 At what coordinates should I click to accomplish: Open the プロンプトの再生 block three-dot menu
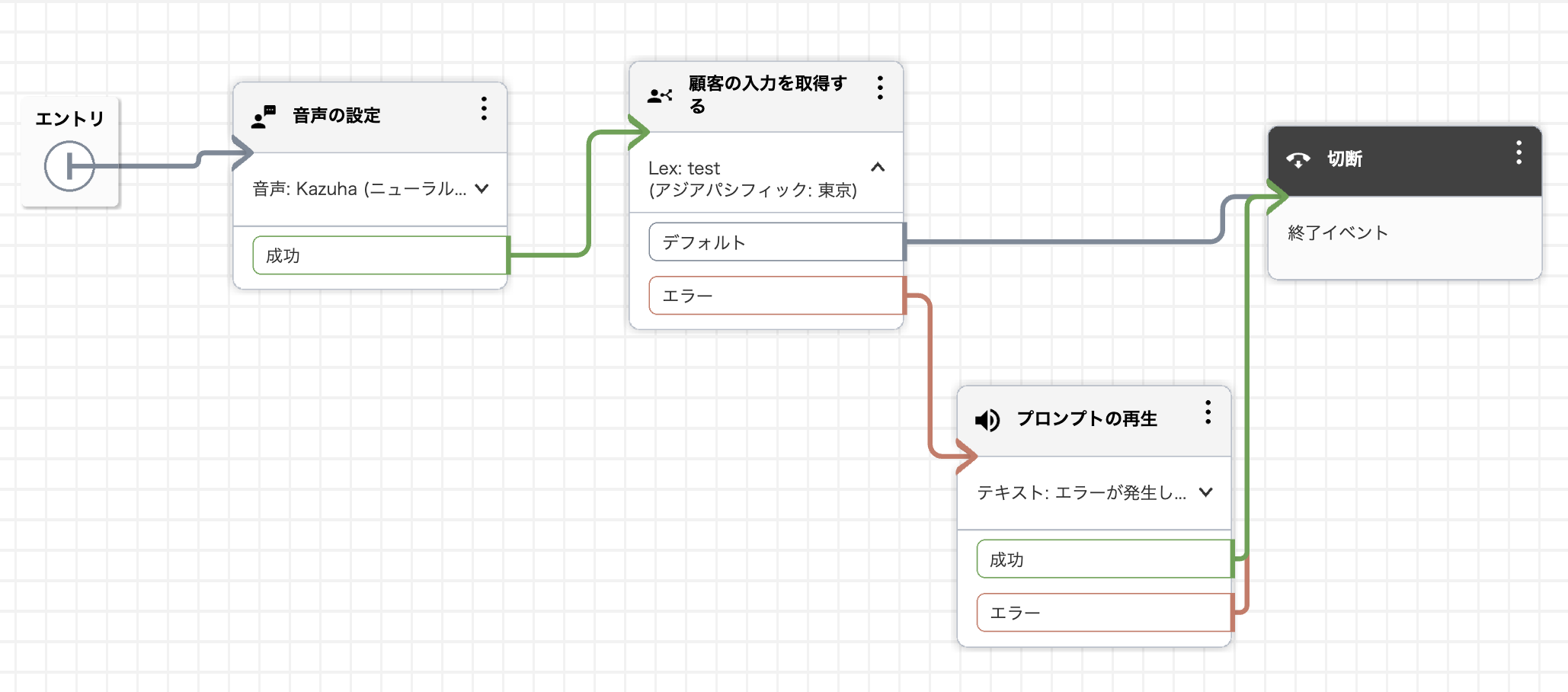point(1208,412)
